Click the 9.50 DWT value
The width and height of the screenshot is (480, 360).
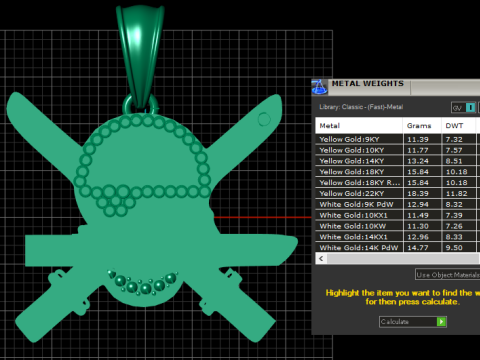click(x=454, y=248)
